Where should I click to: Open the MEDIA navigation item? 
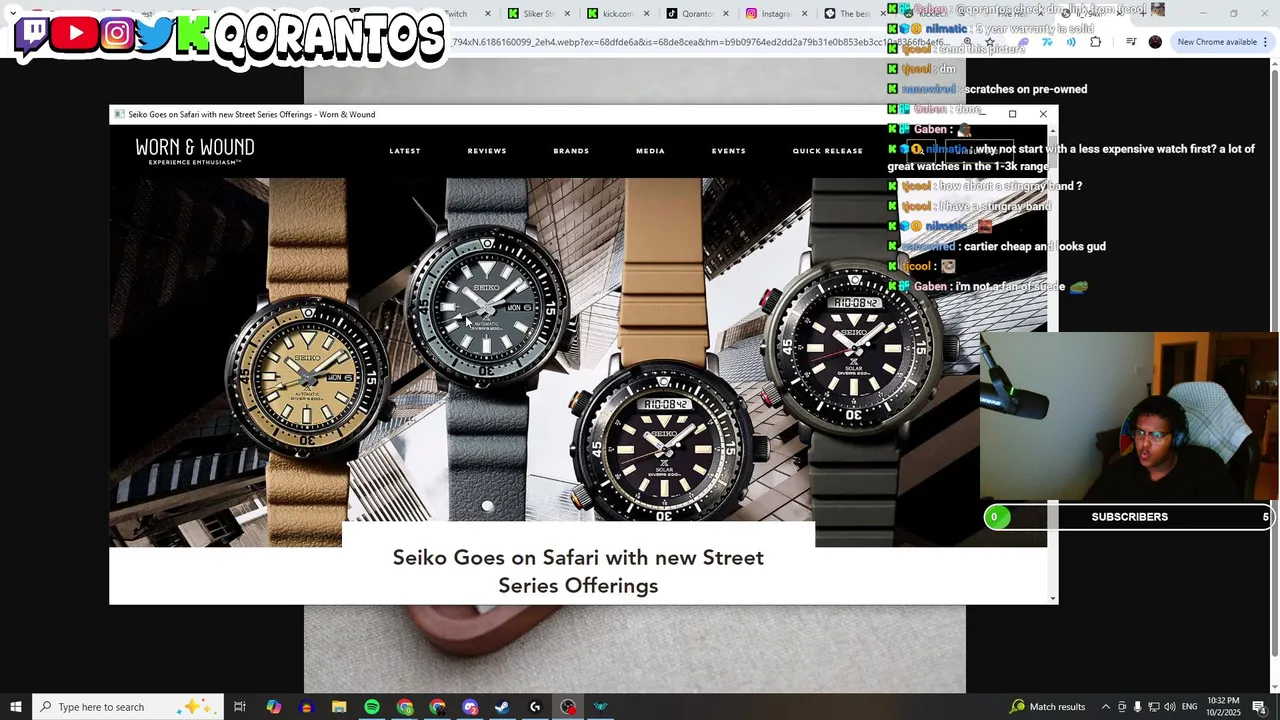point(650,151)
